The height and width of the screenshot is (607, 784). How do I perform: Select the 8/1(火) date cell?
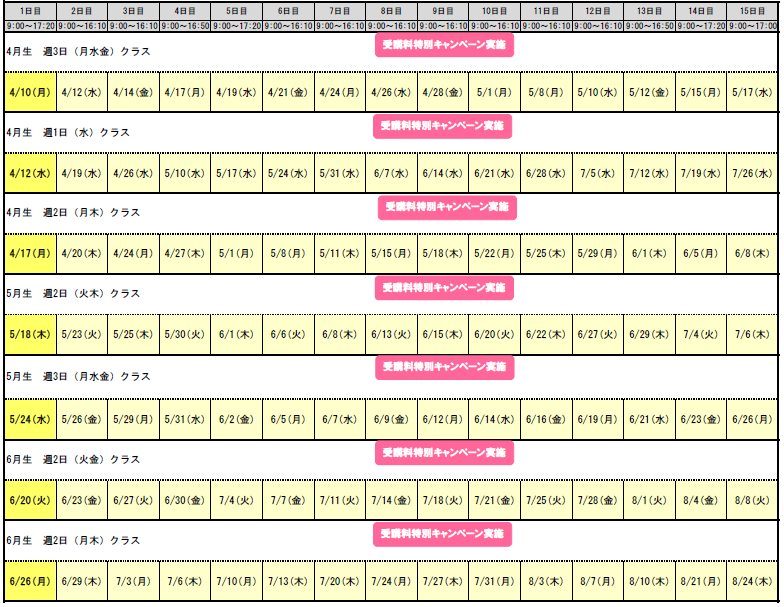[x=649, y=500]
